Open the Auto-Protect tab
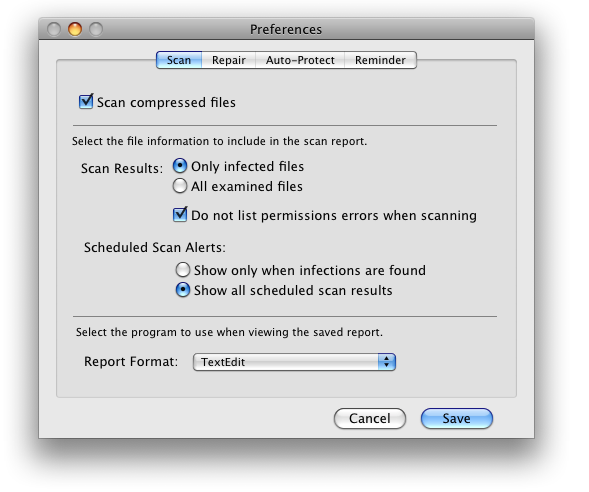The width and height of the screenshot is (589, 492). [300, 60]
